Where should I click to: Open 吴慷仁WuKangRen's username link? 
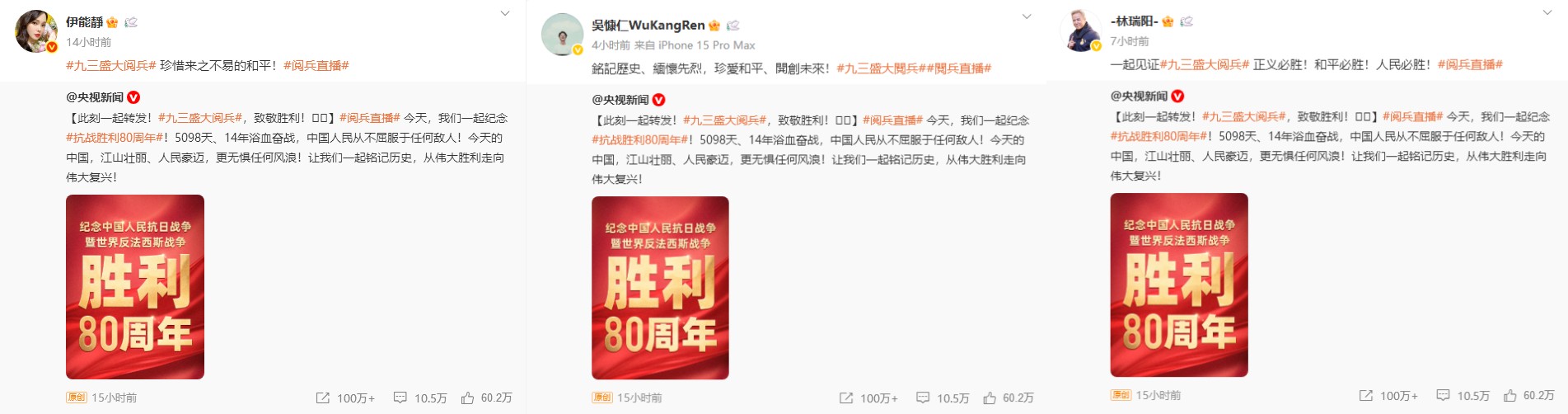648,26
